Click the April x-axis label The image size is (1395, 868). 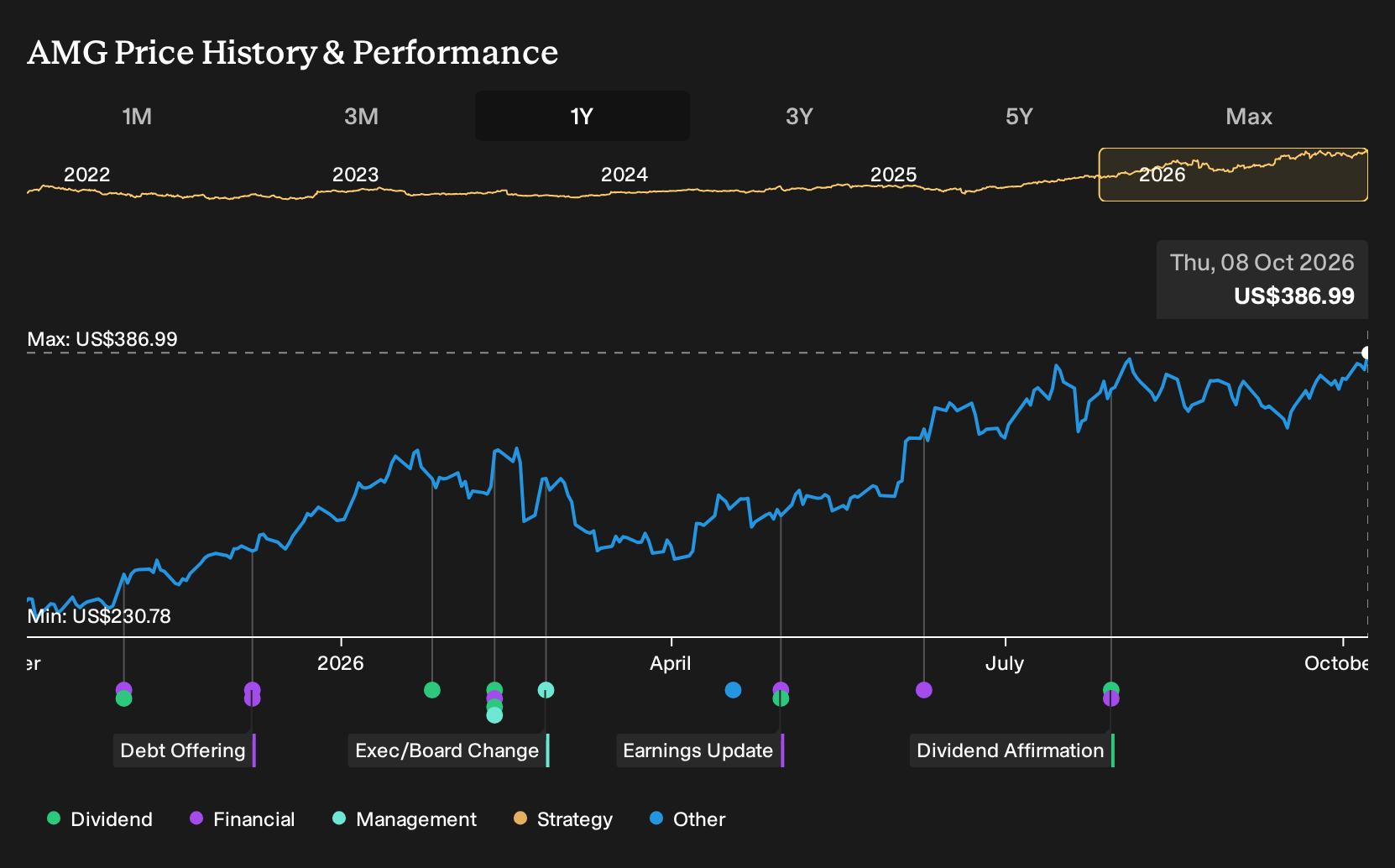pos(671,663)
